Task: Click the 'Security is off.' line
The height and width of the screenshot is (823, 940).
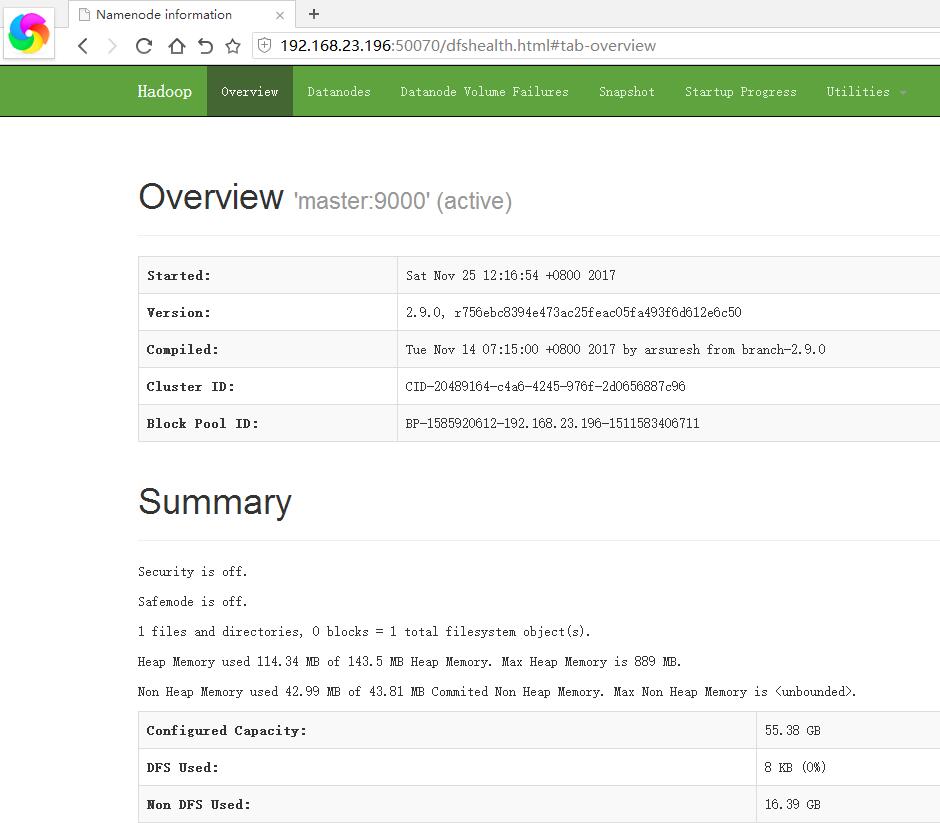Action: click(192, 571)
